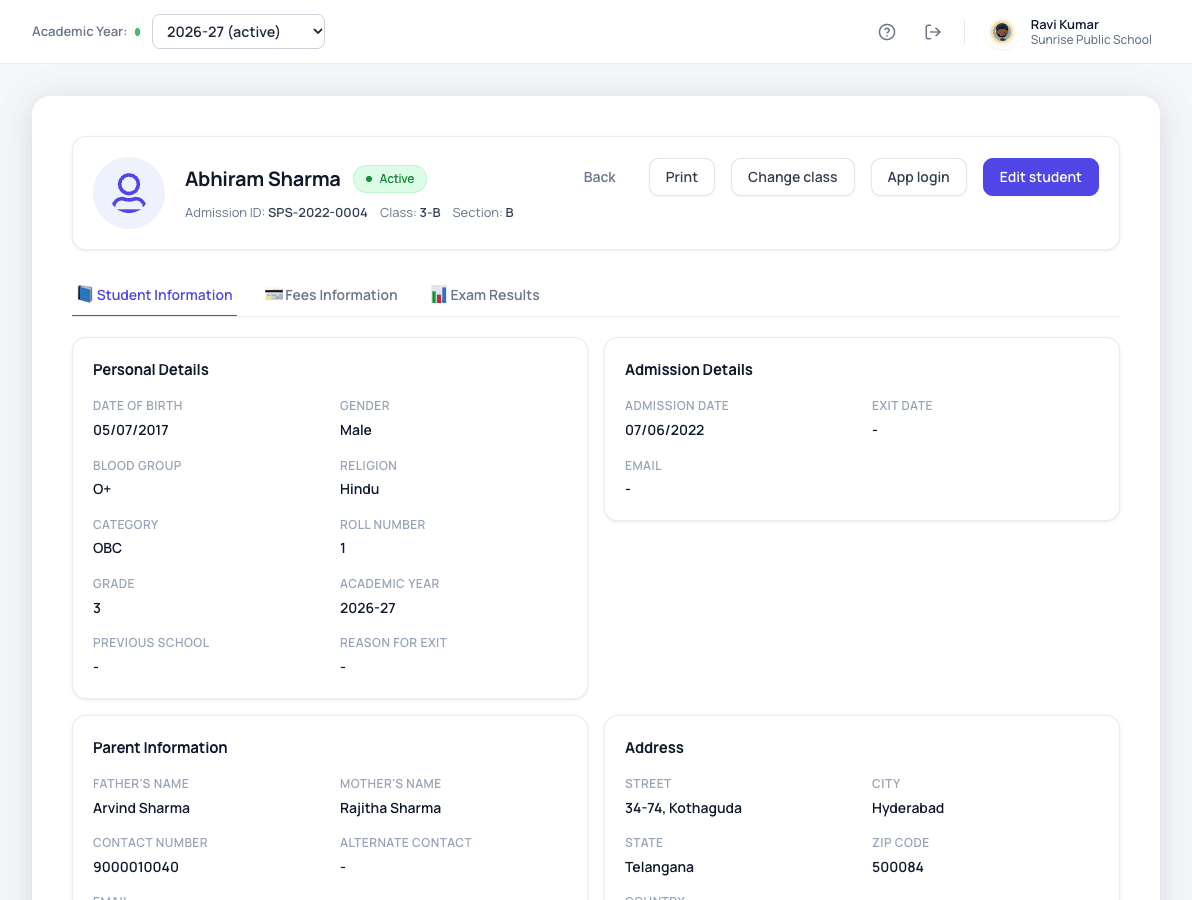Viewport: 1192px width, 900px height.
Task: Select the student name Abhiram Sharma
Action: [263, 179]
